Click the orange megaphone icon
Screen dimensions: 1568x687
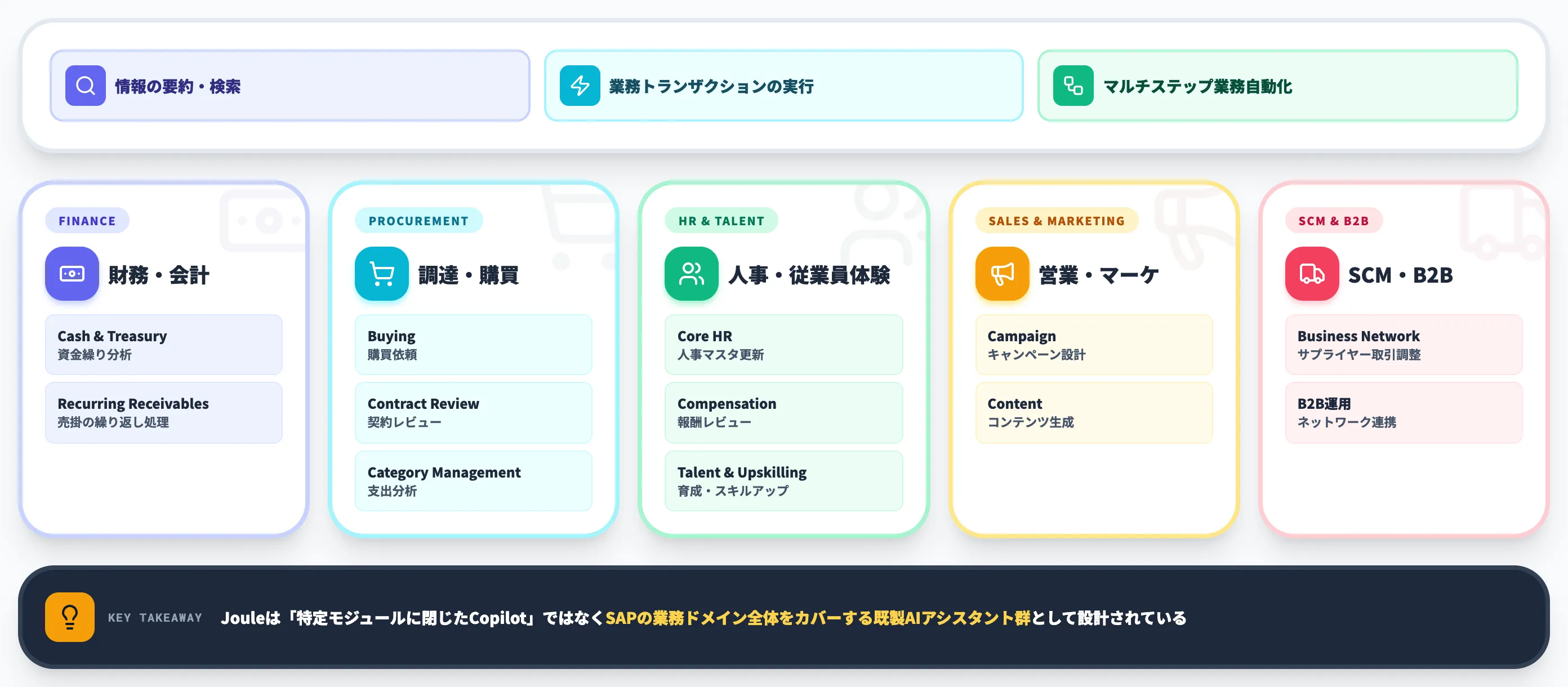click(x=1002, y=274)
